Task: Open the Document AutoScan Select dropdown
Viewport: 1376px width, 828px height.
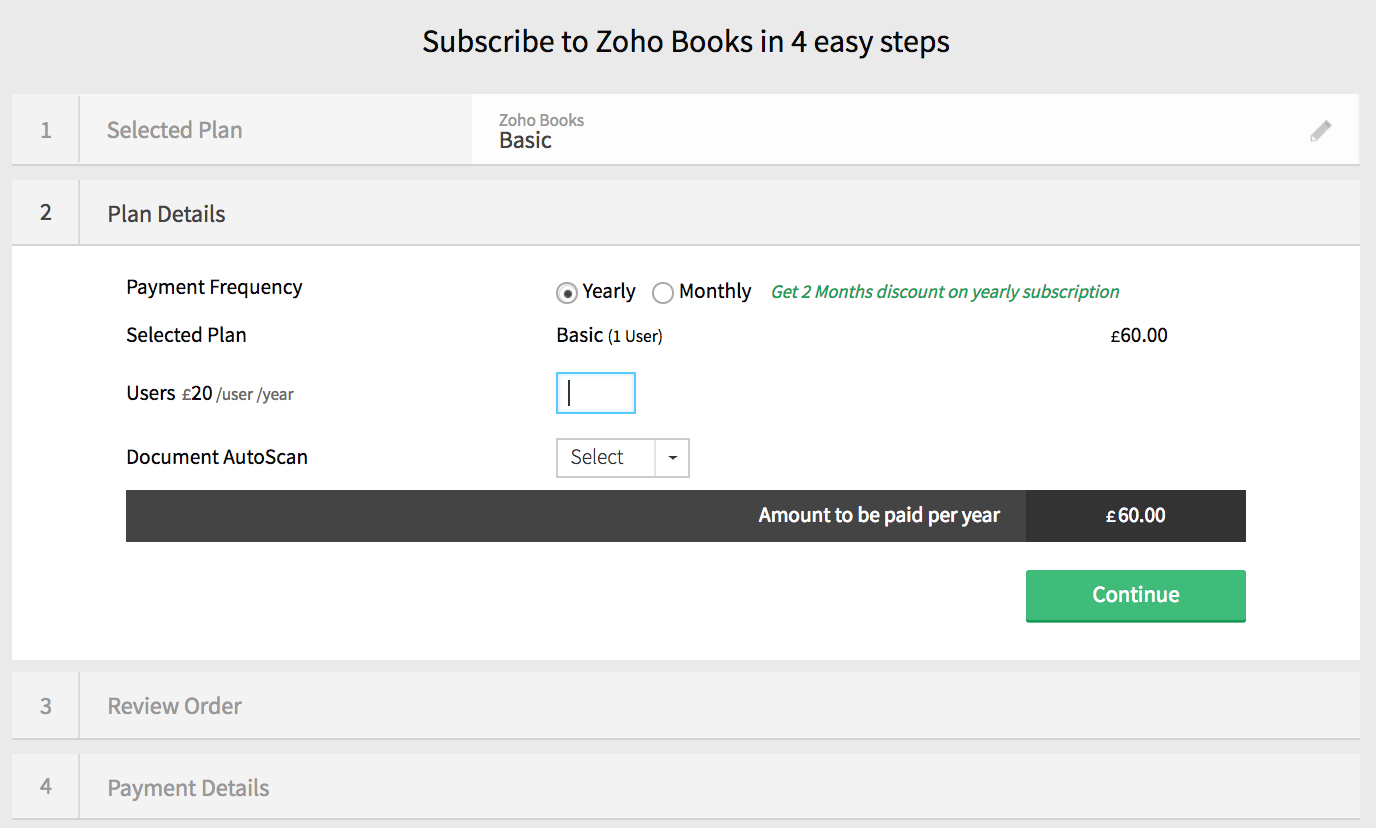Action: pos(606,458)
